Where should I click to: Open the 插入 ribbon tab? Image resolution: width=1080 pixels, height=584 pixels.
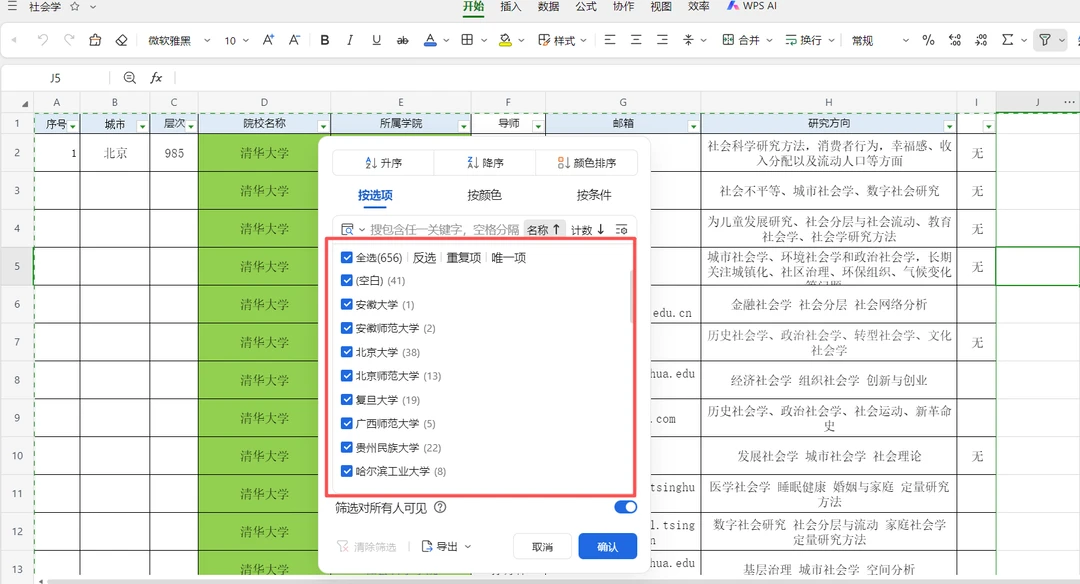(511, 7)
